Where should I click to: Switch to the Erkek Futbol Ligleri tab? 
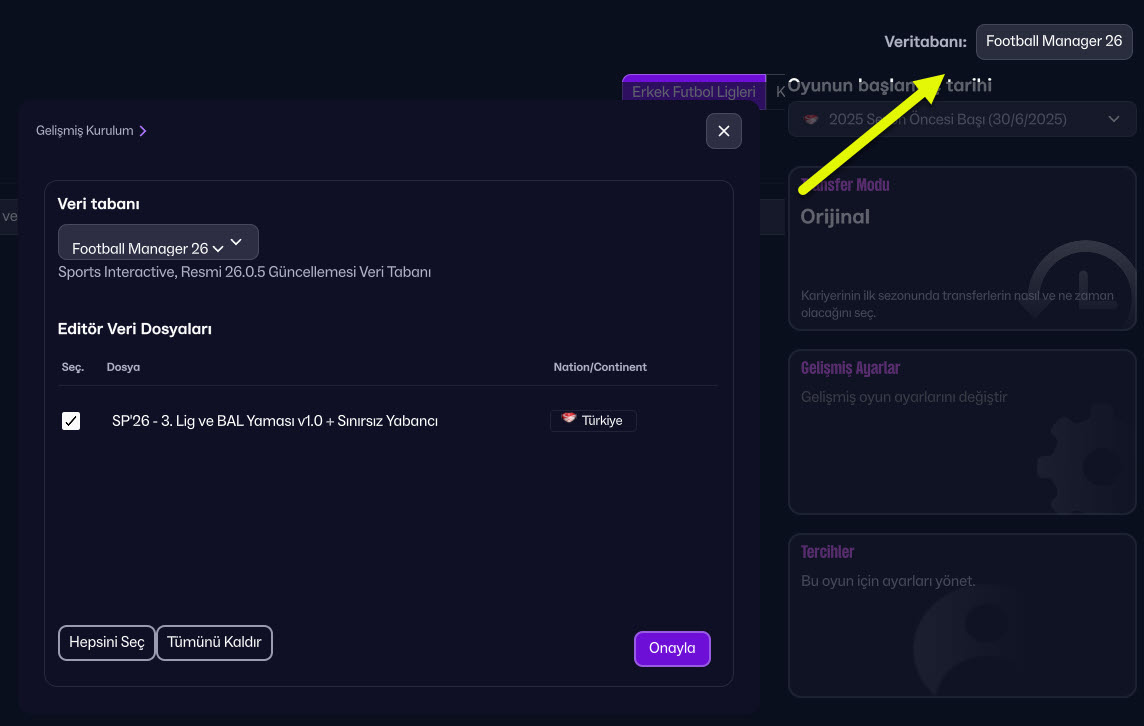693,92
